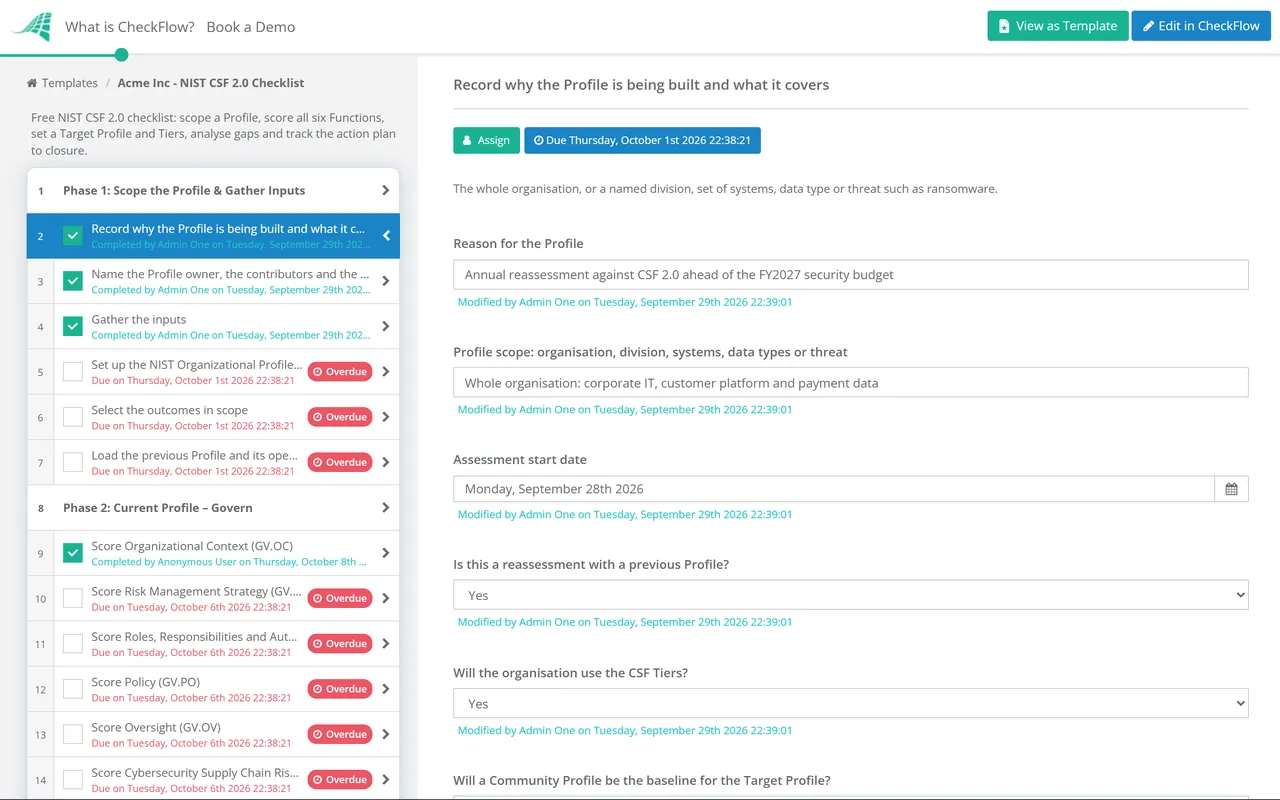Check the Score Policy (GV.PO) checkbox
The image size is (1280, 800).
pos(73,689)
